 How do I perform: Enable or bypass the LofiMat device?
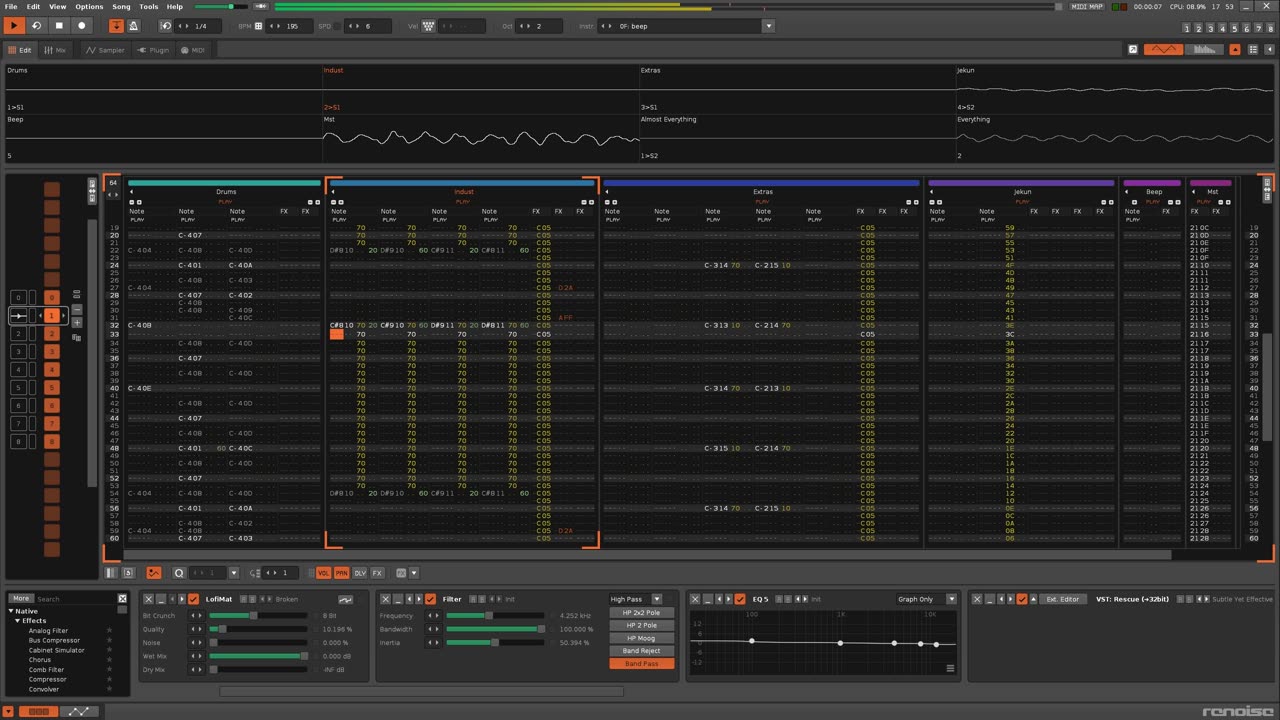[x=194, y=599]
